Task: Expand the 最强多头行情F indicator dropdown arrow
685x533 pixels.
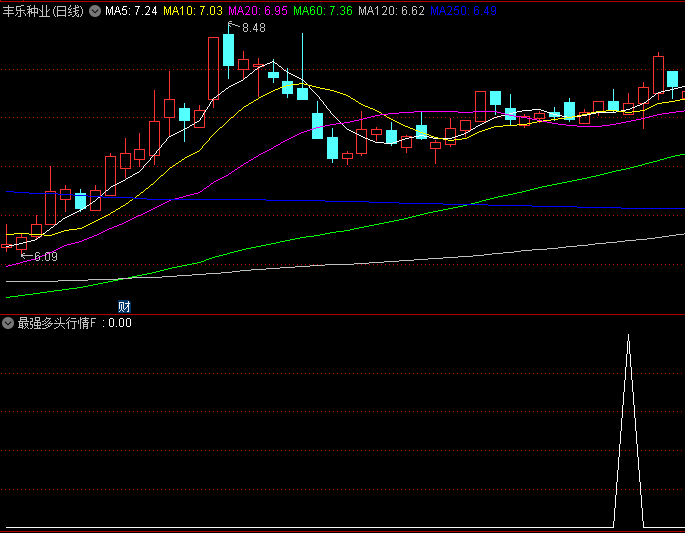Action: (8, 323)
